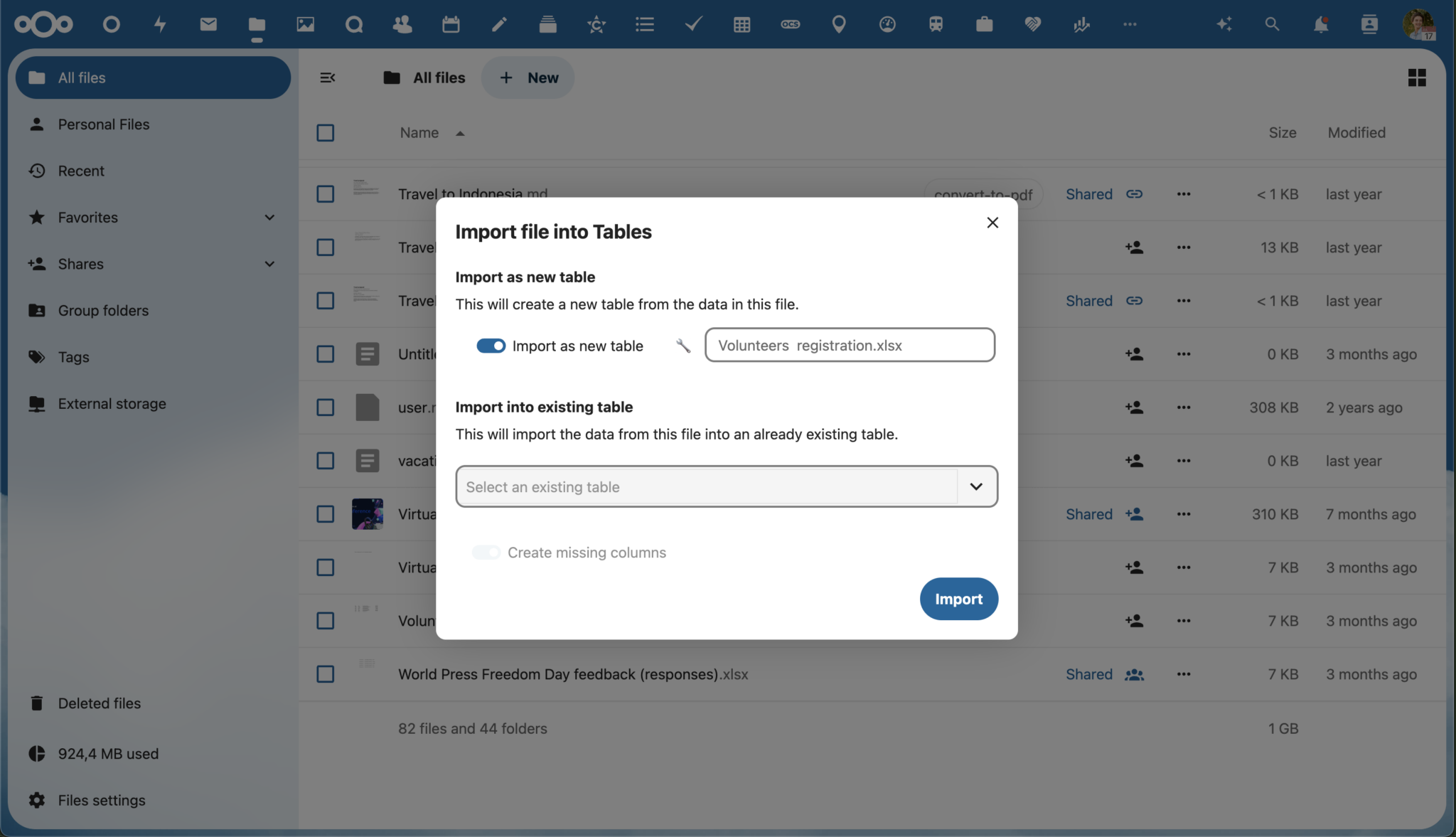Check the World Press Freedom Day feedback checkbox

click(x=325, y=674)
